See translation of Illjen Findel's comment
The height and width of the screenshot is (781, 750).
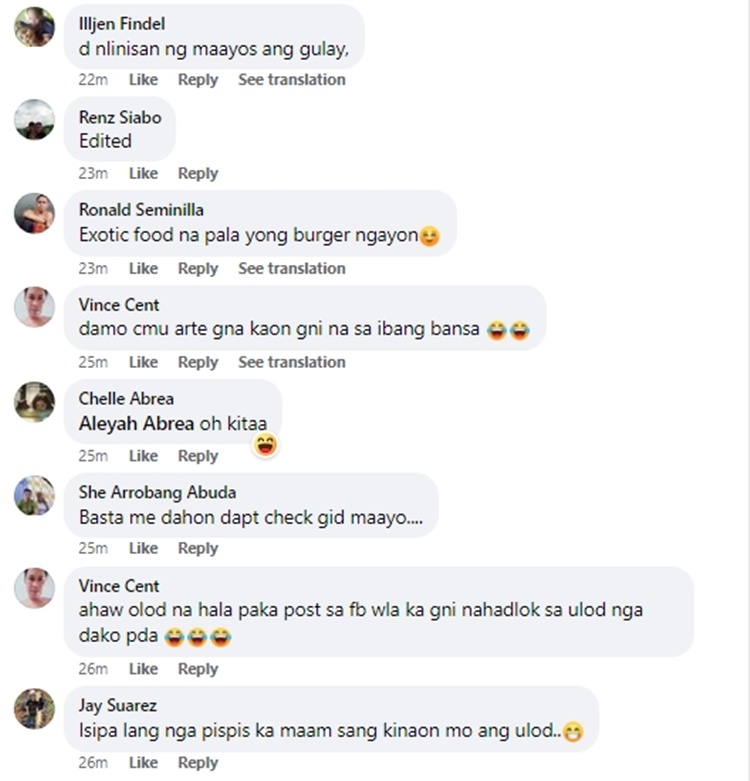(x=292, y=80)
